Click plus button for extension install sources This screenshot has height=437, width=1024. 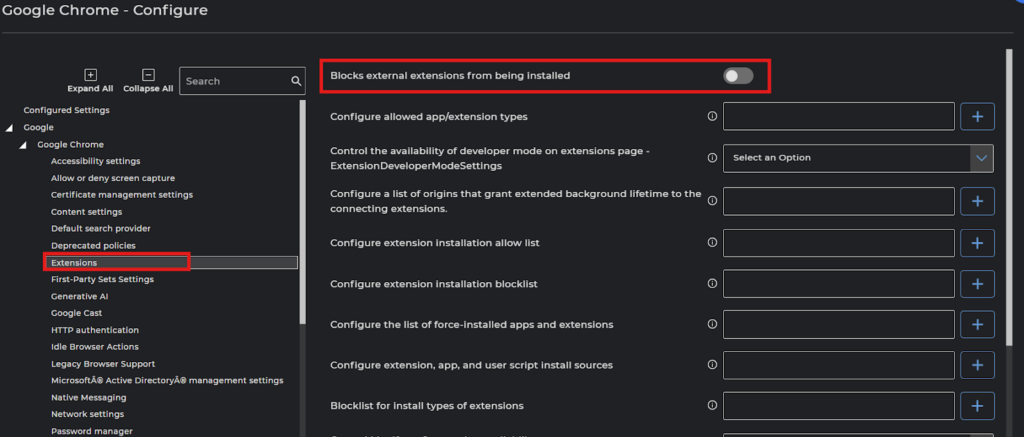[x=977, y=365]
